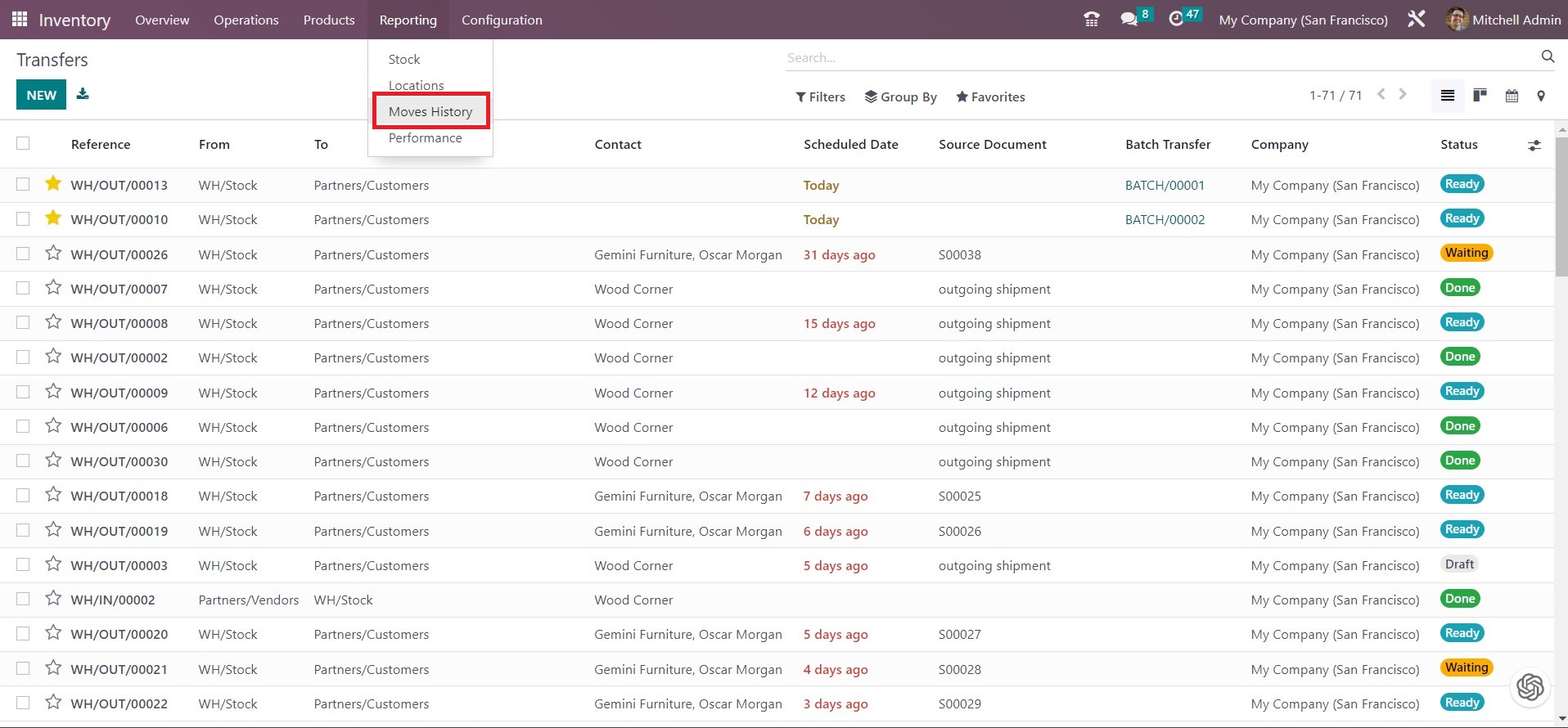
Task: Select the WH/OUT/00002 row checkbox
Action: pos(23,357)
